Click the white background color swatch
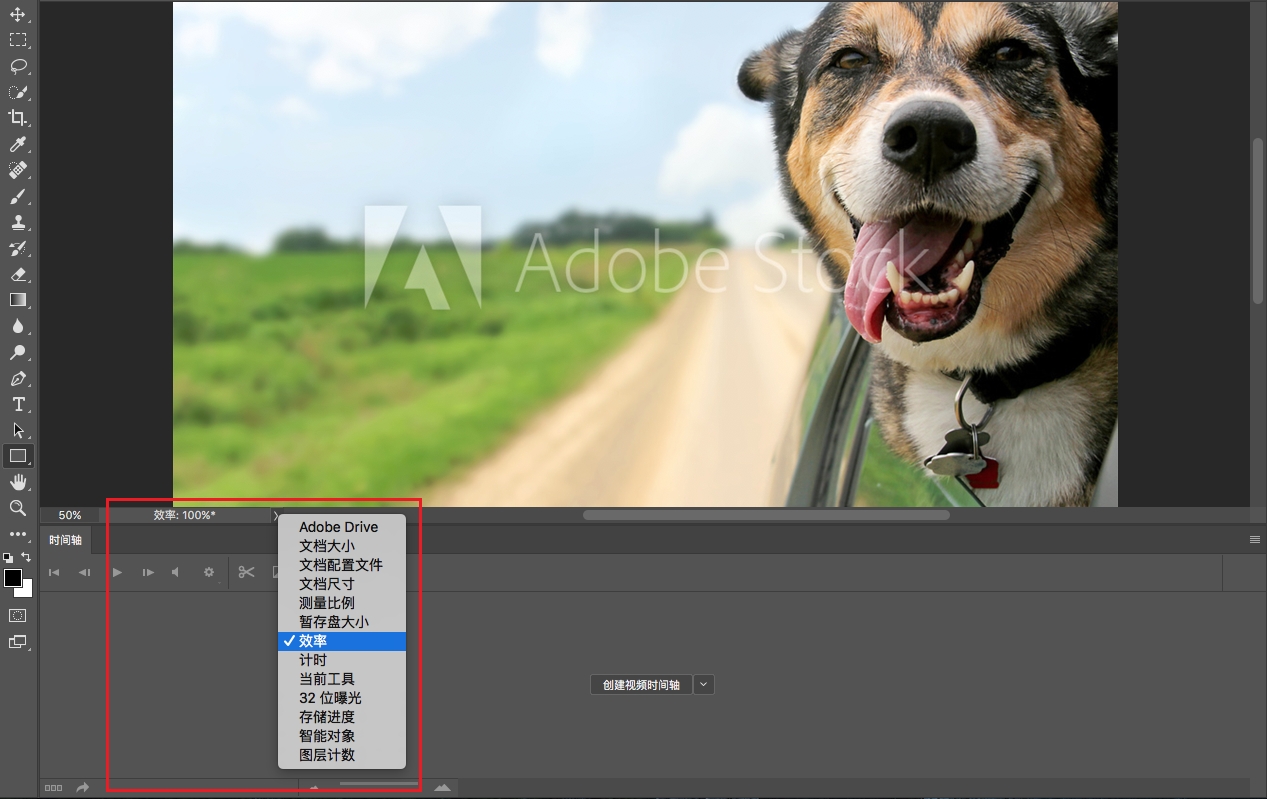Screen dimensions: 1267x799 coord(27,592)
